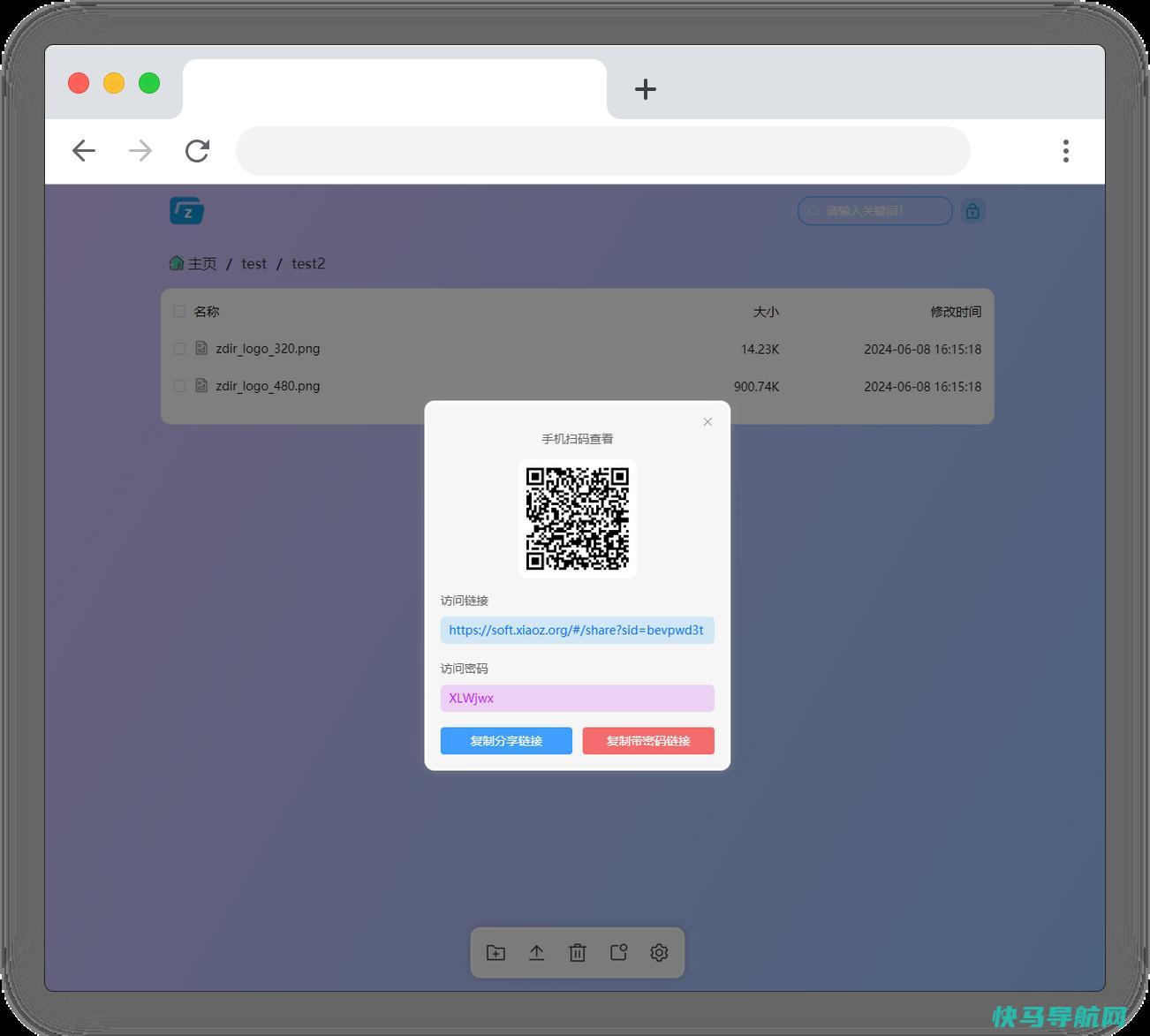Click the 大小 column header

coord(766,312)
